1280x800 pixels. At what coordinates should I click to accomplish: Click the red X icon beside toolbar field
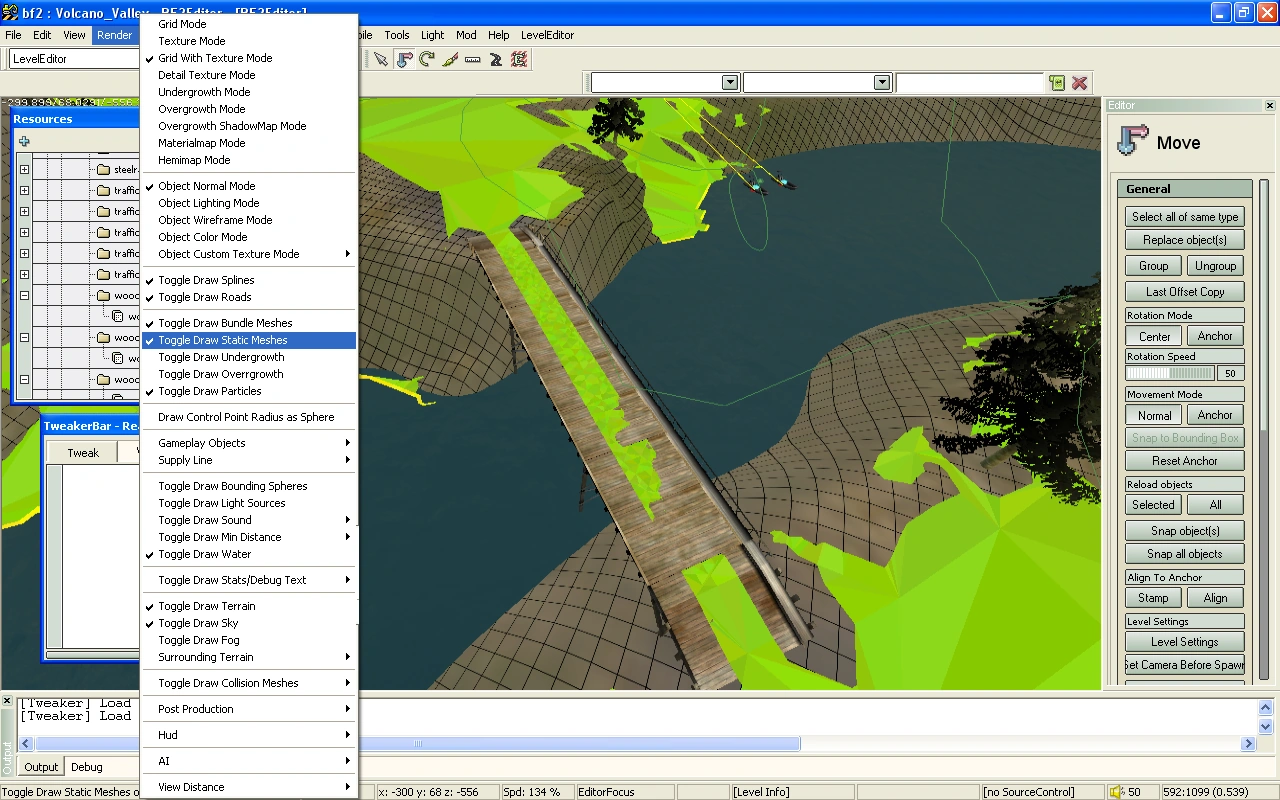pyautogui.click(x=1080, y=83)
